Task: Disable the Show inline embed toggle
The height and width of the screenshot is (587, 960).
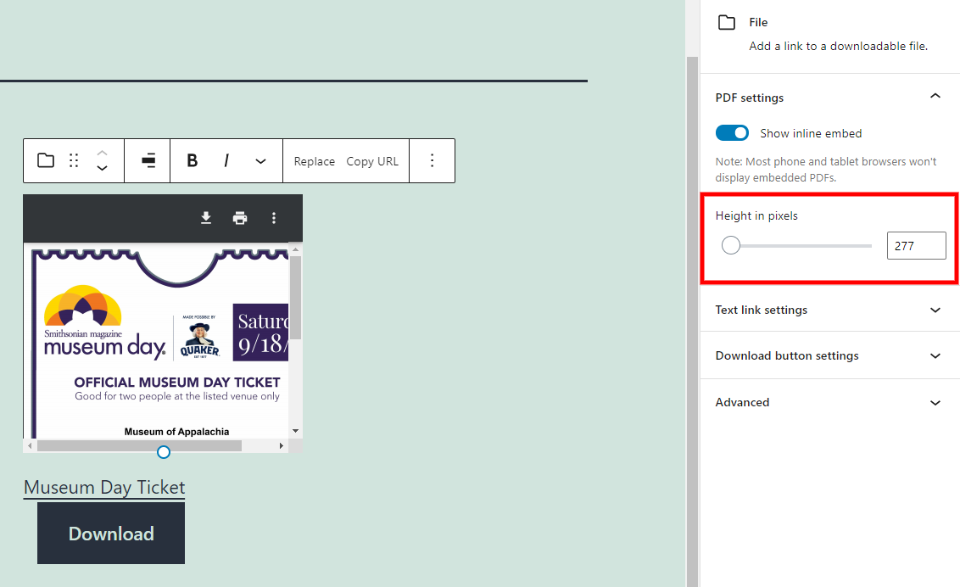Action: pyautogui.click(x=732, y=132)
